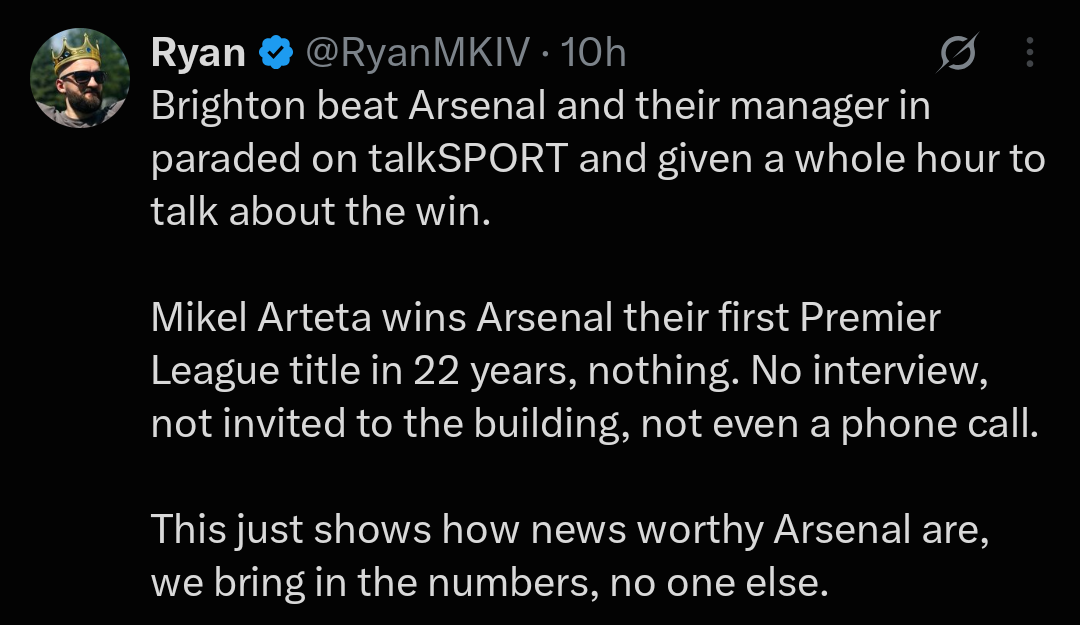Click the sentence 'talk about the win.'
The height and width of the screenshot is (625, 1080).
point(321,212)
